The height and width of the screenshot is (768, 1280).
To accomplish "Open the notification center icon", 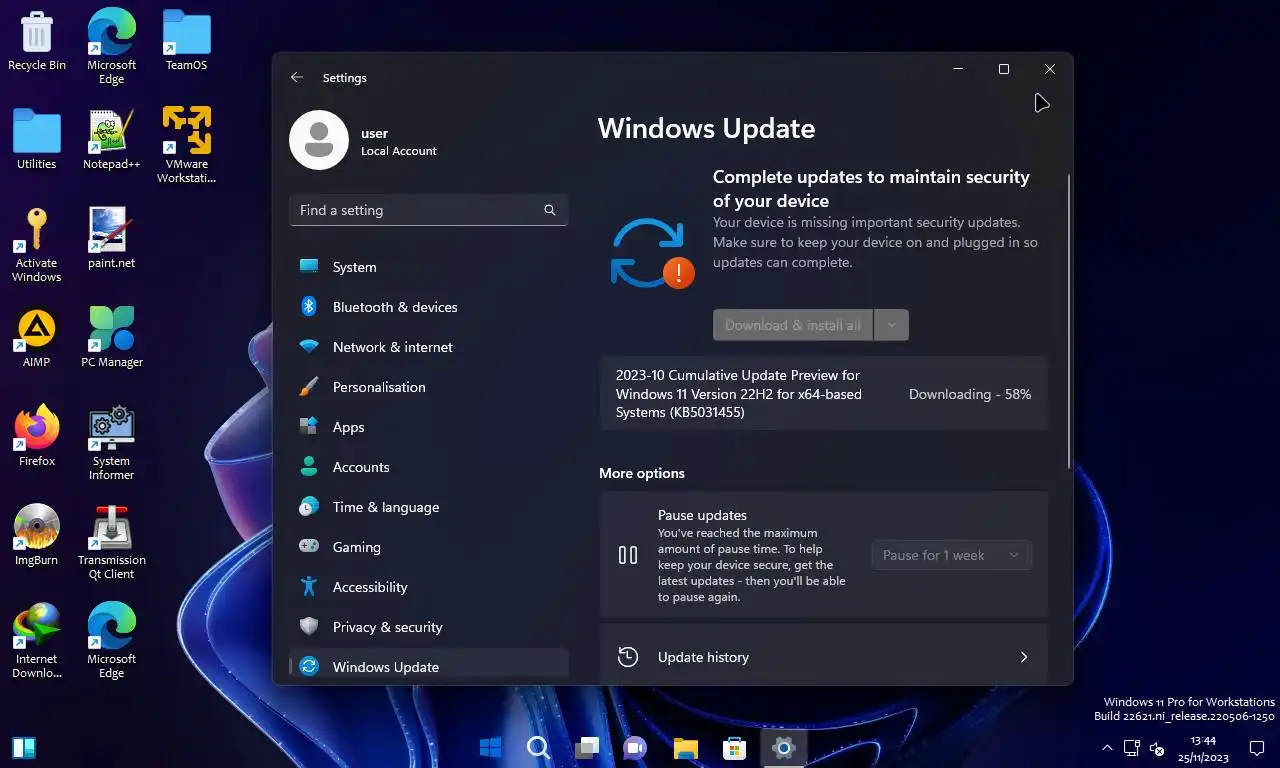I will point(1257,748).
